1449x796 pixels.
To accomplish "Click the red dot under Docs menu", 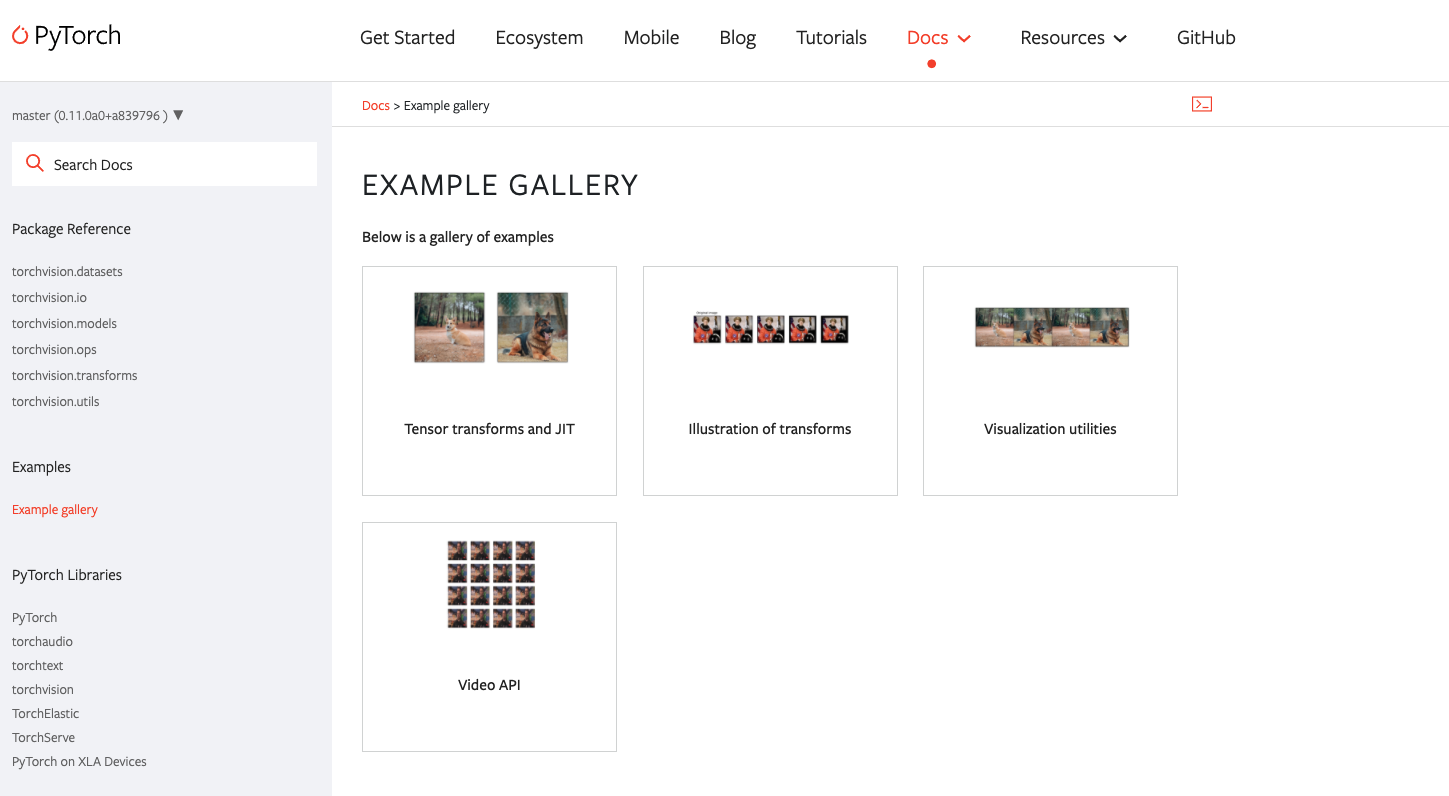I will coord(931,63).
